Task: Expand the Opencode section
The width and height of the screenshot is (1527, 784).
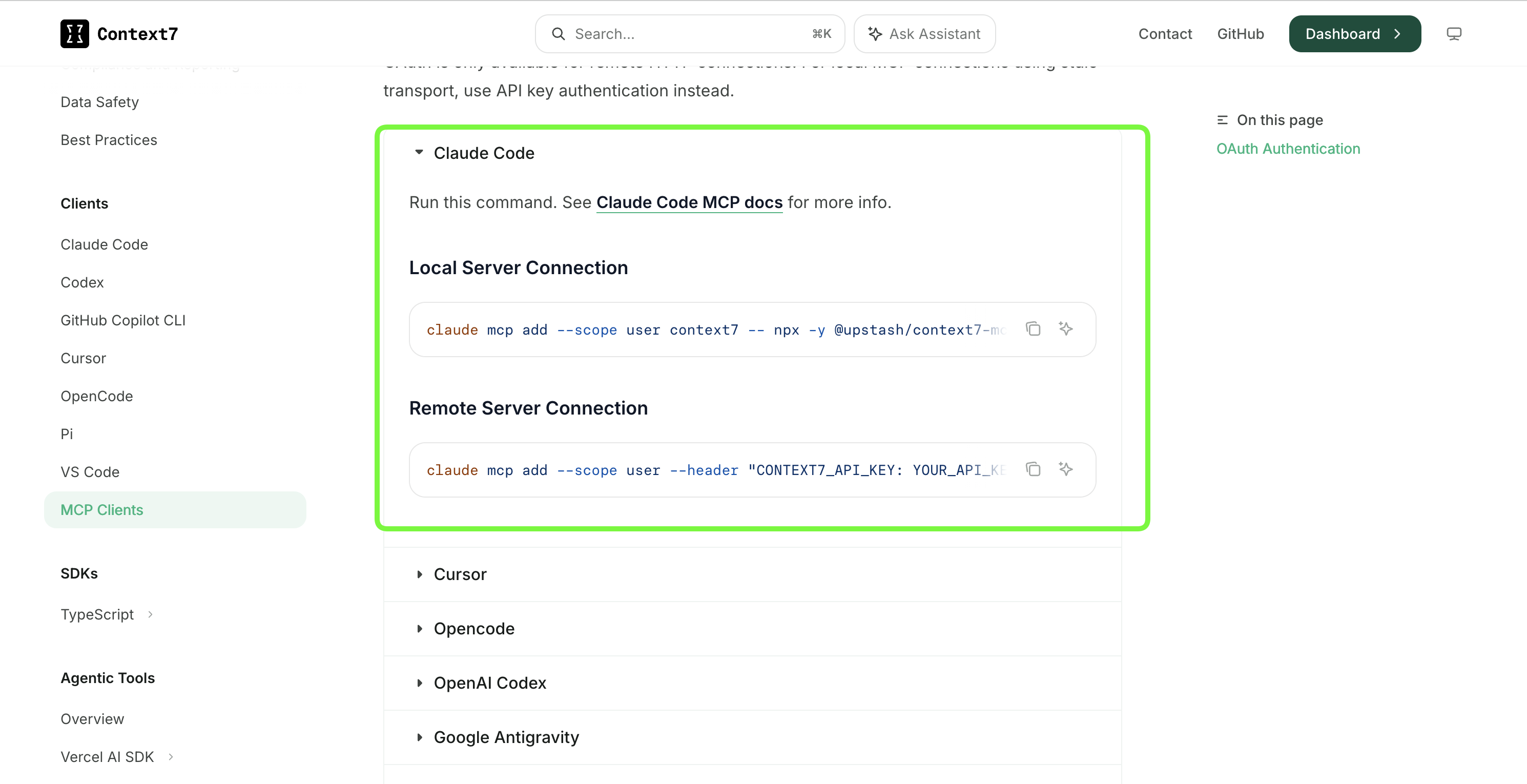Action: coord(419,629)
